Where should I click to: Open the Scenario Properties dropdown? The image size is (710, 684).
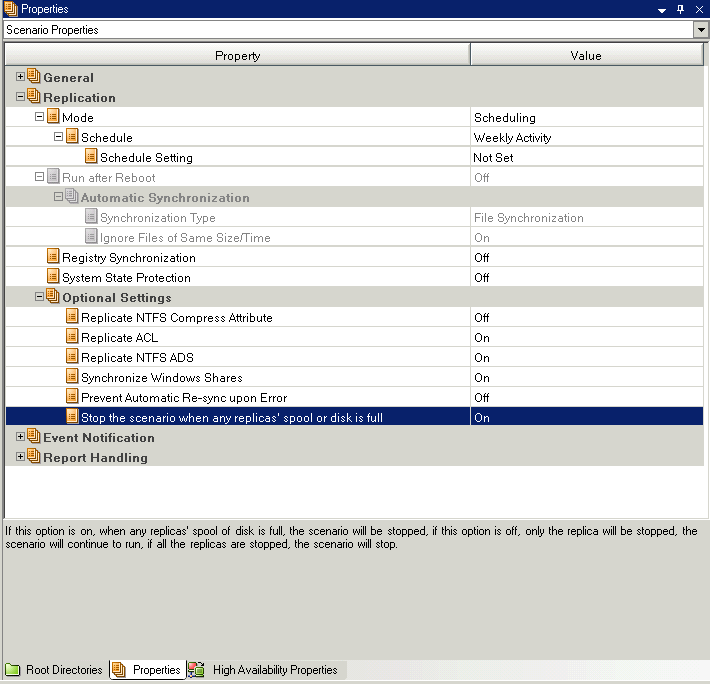point(700,30)
